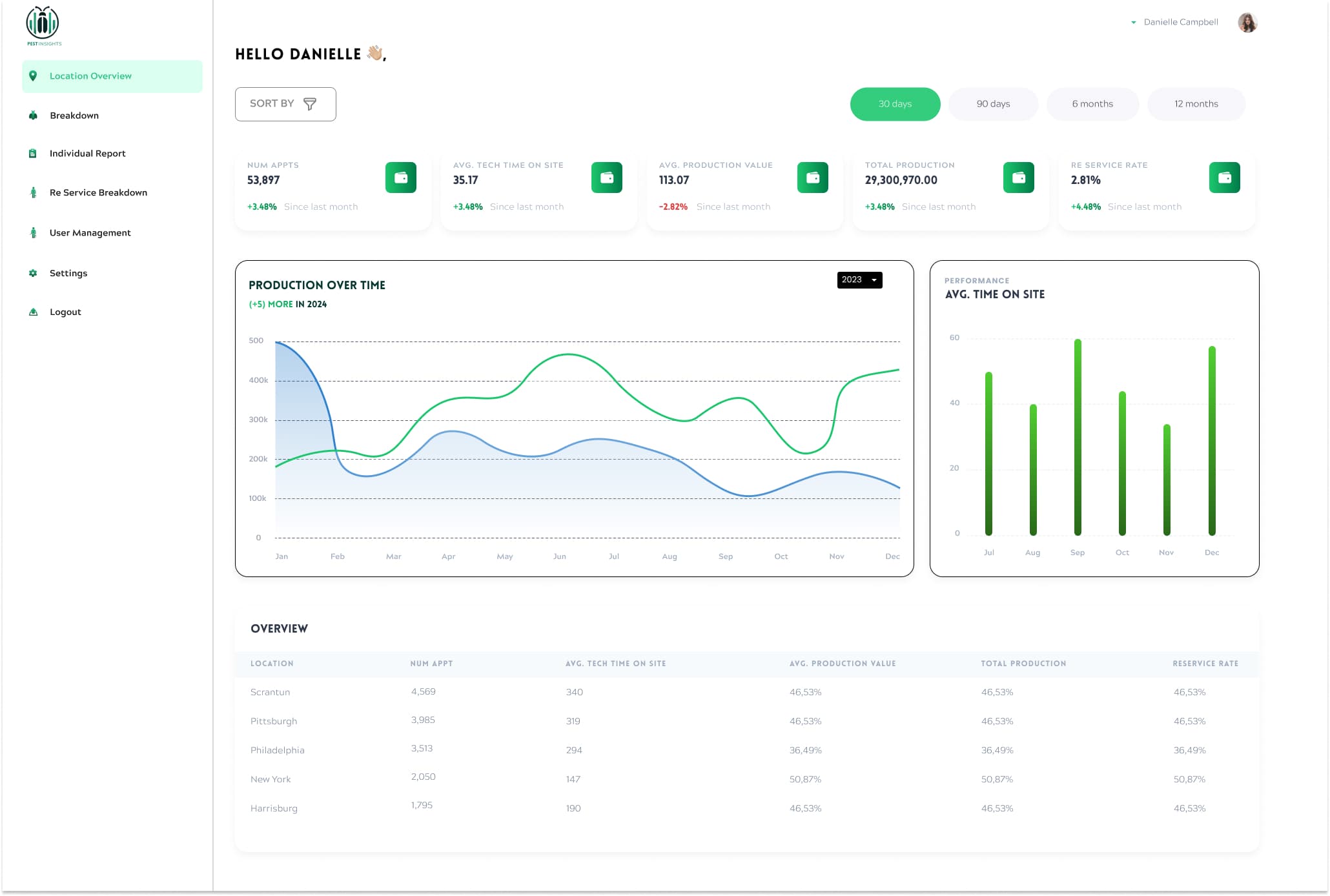Click Danielle Campbell's profile avatar
The image size is (1330, 896).
pyautogui.click(x=1247, y=23)
